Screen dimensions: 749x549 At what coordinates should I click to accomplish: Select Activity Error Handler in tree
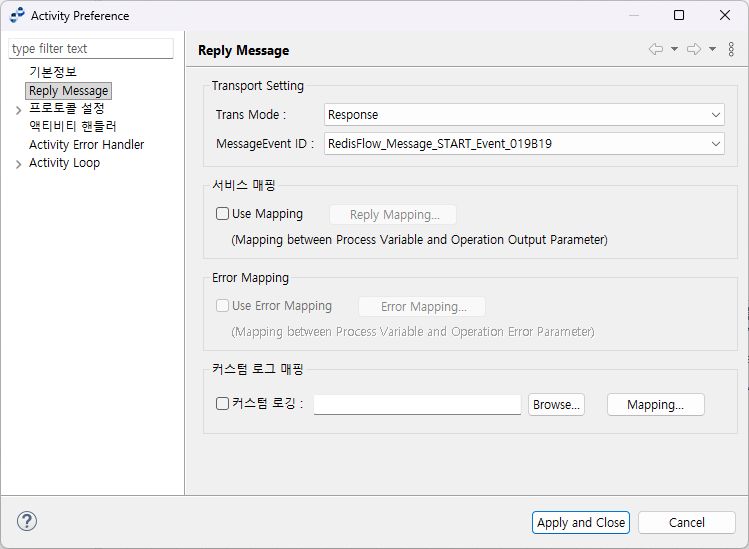(x=86, y=145)
